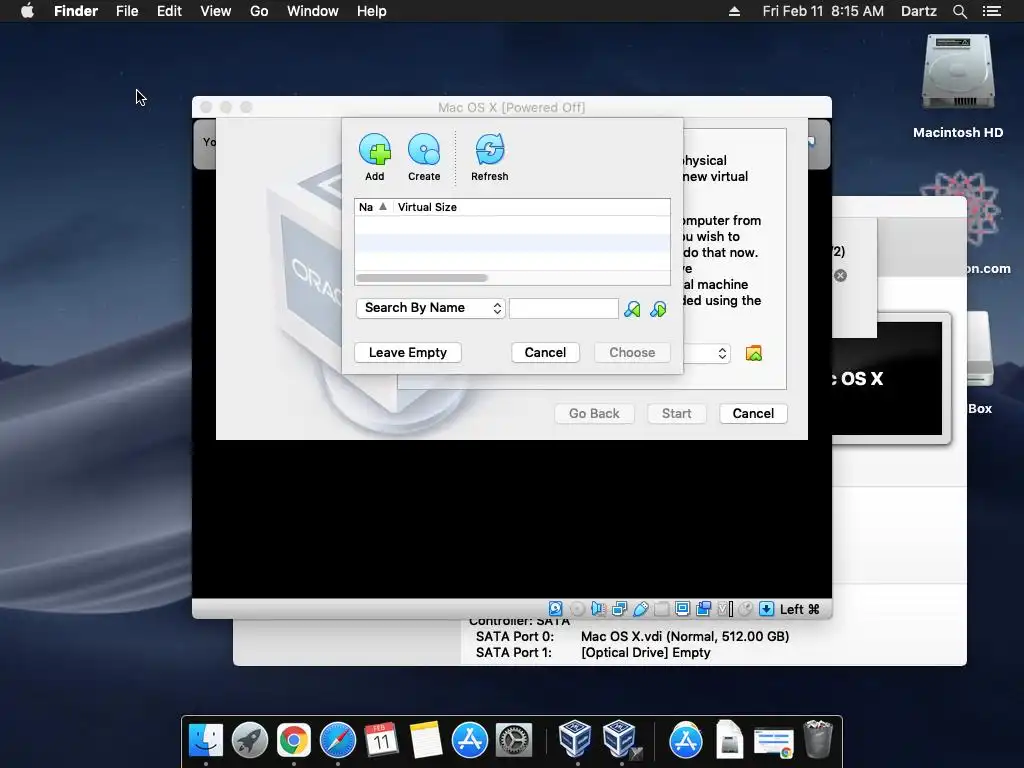Open System Preferences in the dock

[x=514, y=740]
